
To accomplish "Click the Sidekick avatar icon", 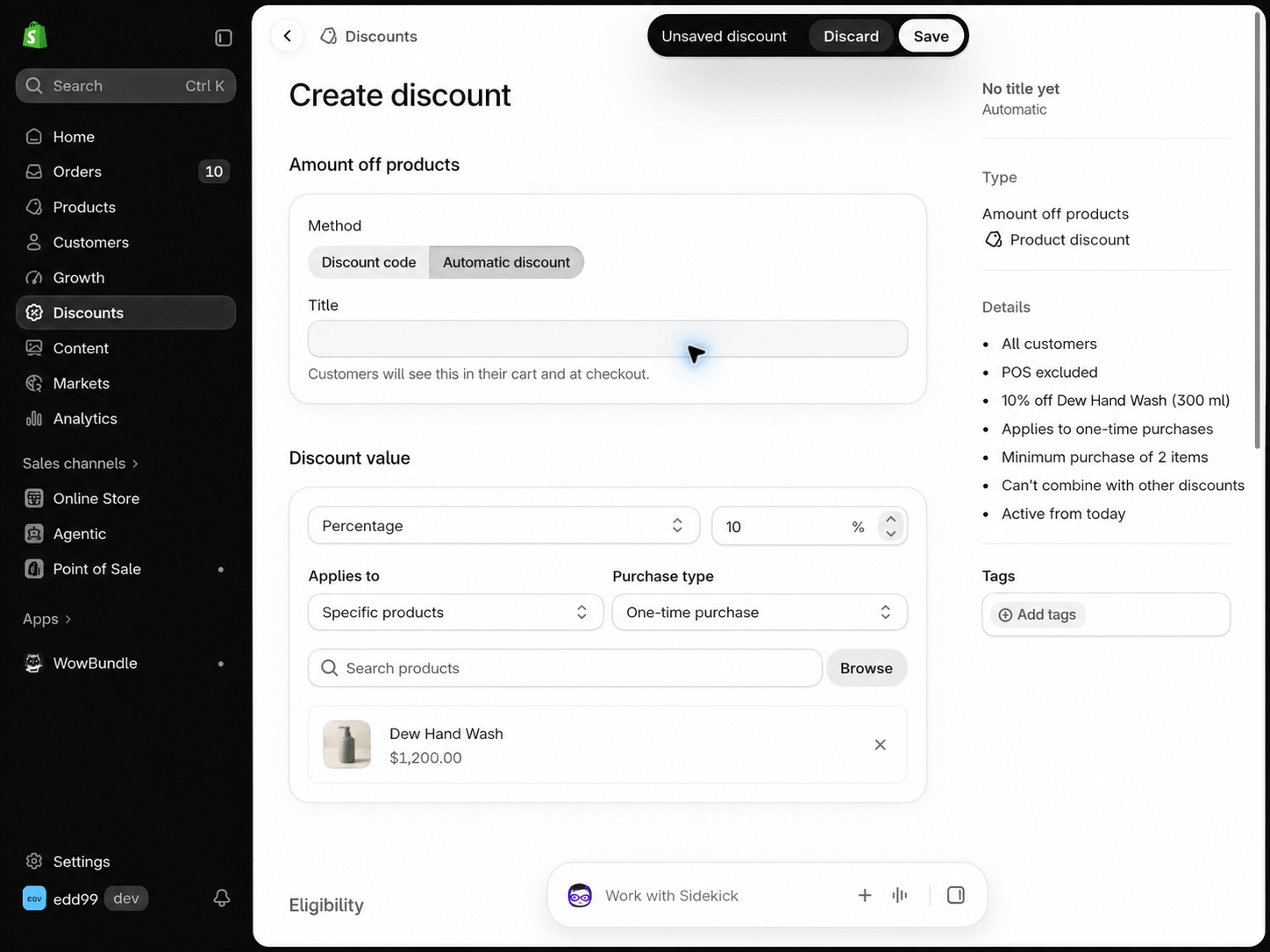I will tap(580, 895).
